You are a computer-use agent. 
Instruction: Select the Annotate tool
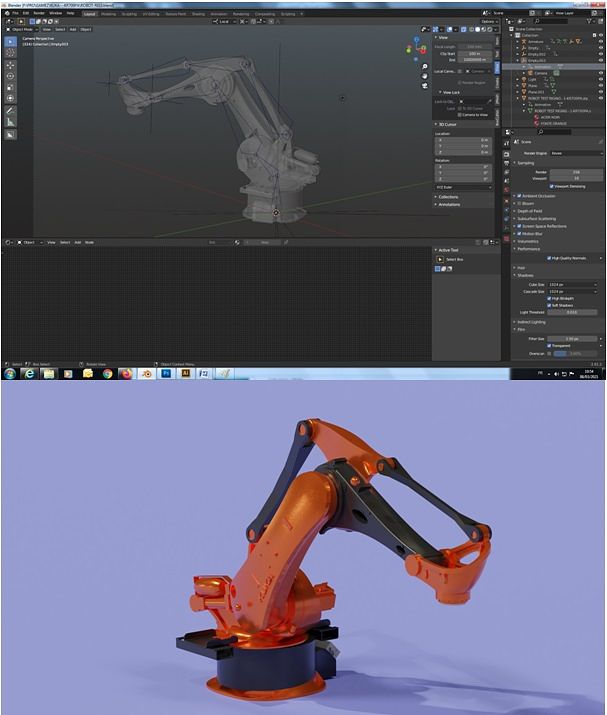(x=11, y=110)
